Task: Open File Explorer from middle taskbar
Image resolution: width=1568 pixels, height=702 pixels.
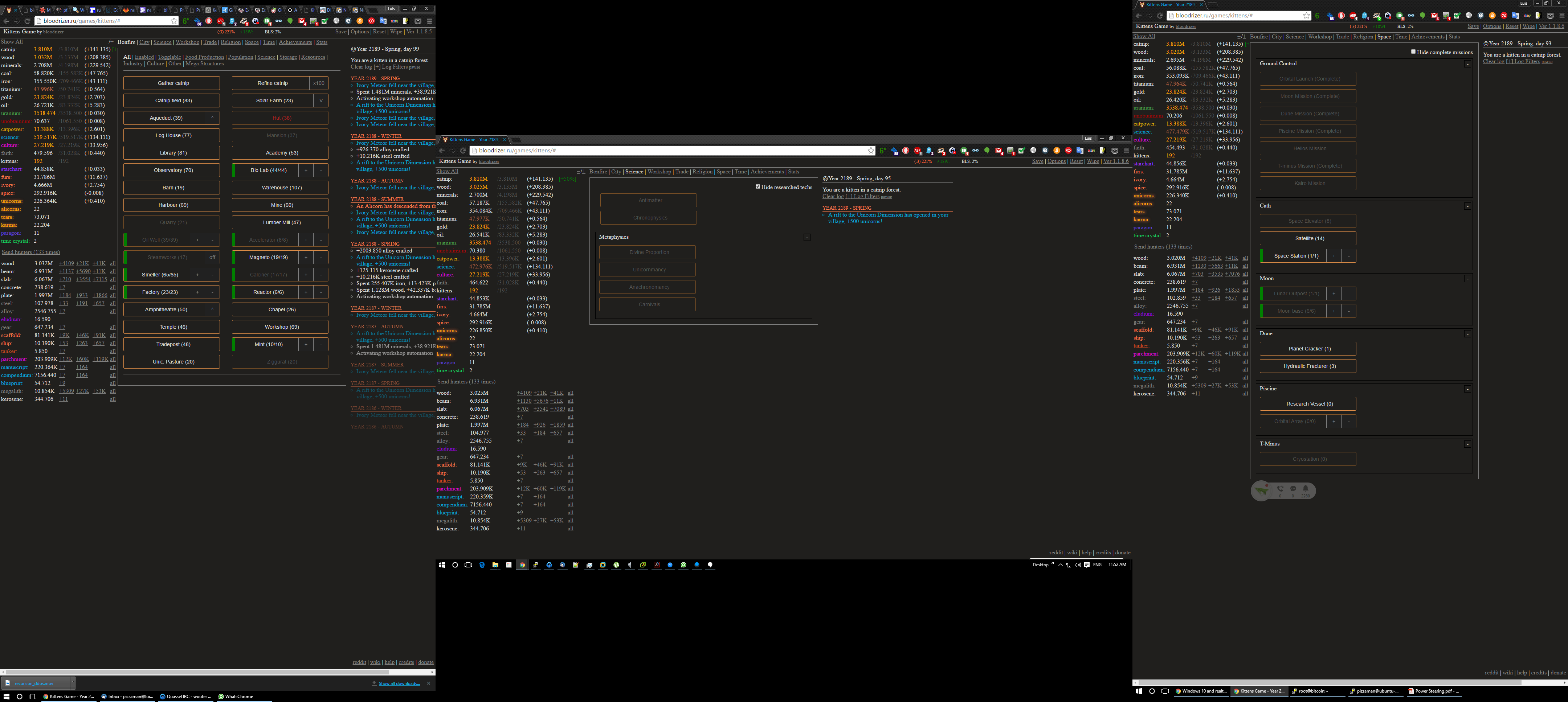Action: point(495,565)
